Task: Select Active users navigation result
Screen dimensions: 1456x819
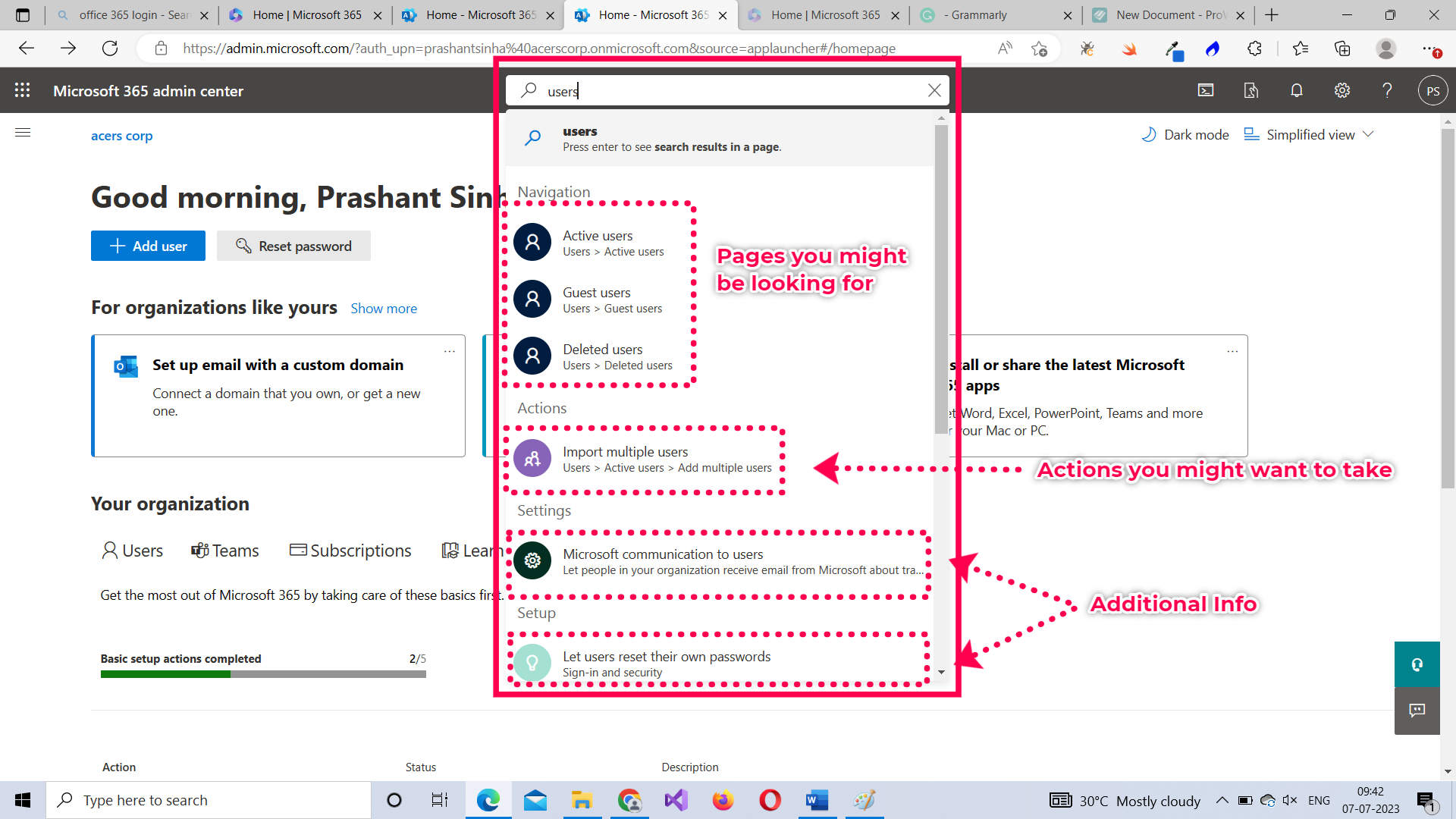Action: coord(598,243)
